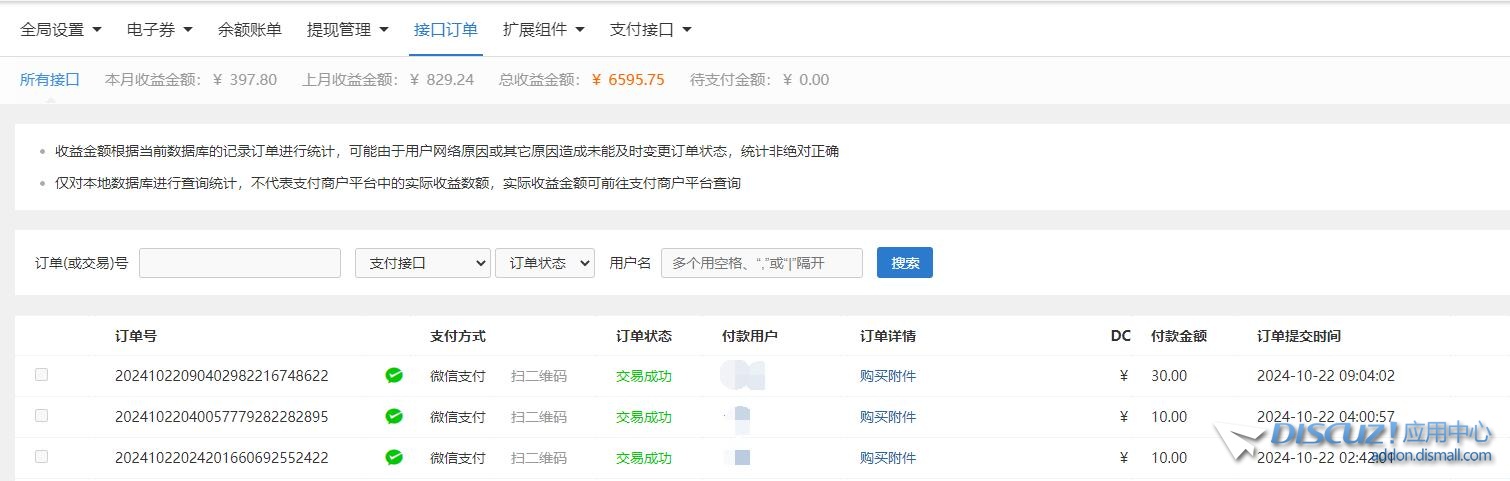Expand the 全局设置 menu

point(61,30)
